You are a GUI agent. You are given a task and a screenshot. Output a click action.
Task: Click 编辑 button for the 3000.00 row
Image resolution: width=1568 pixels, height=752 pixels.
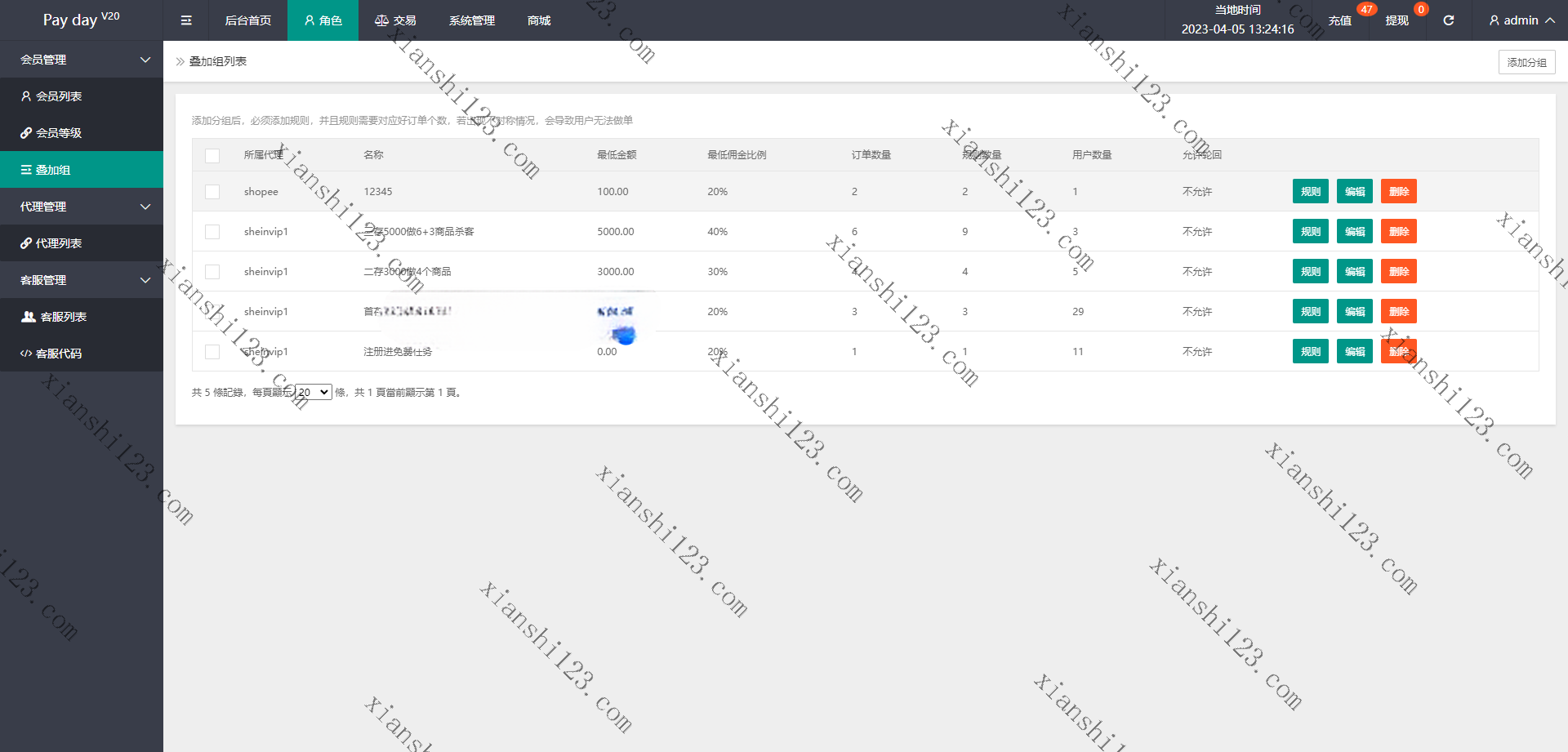[1355, 271]
